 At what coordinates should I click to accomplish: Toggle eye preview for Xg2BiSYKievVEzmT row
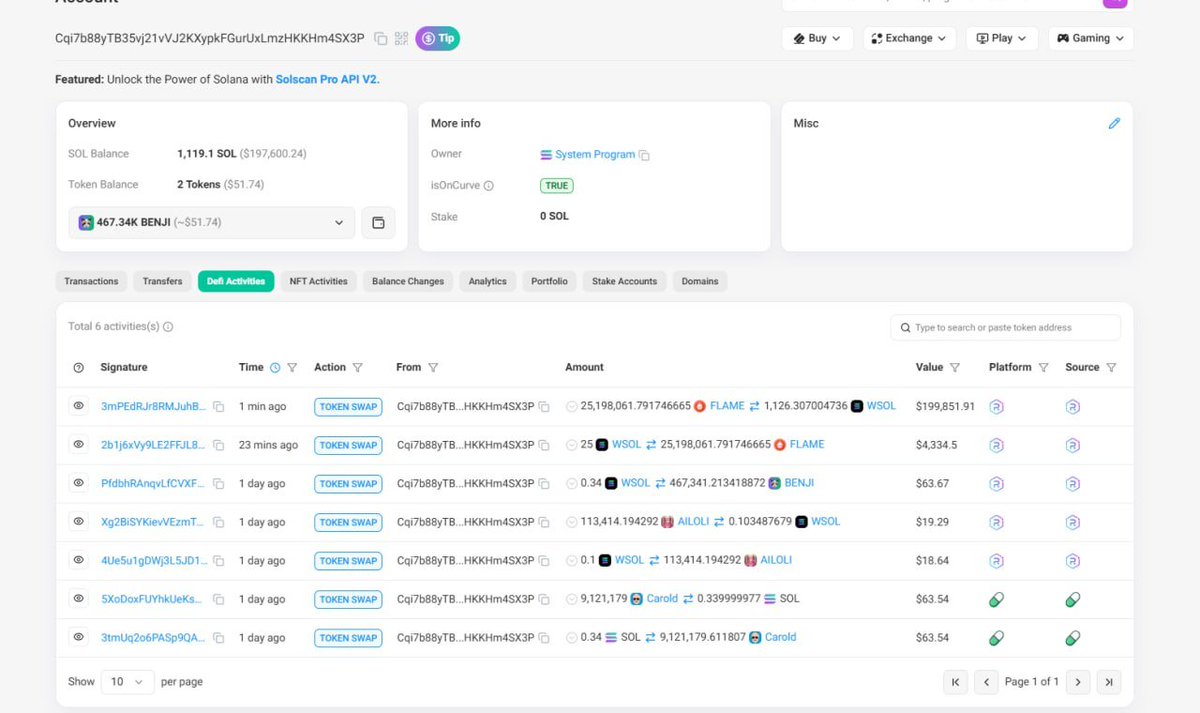[x=79, y=521]
